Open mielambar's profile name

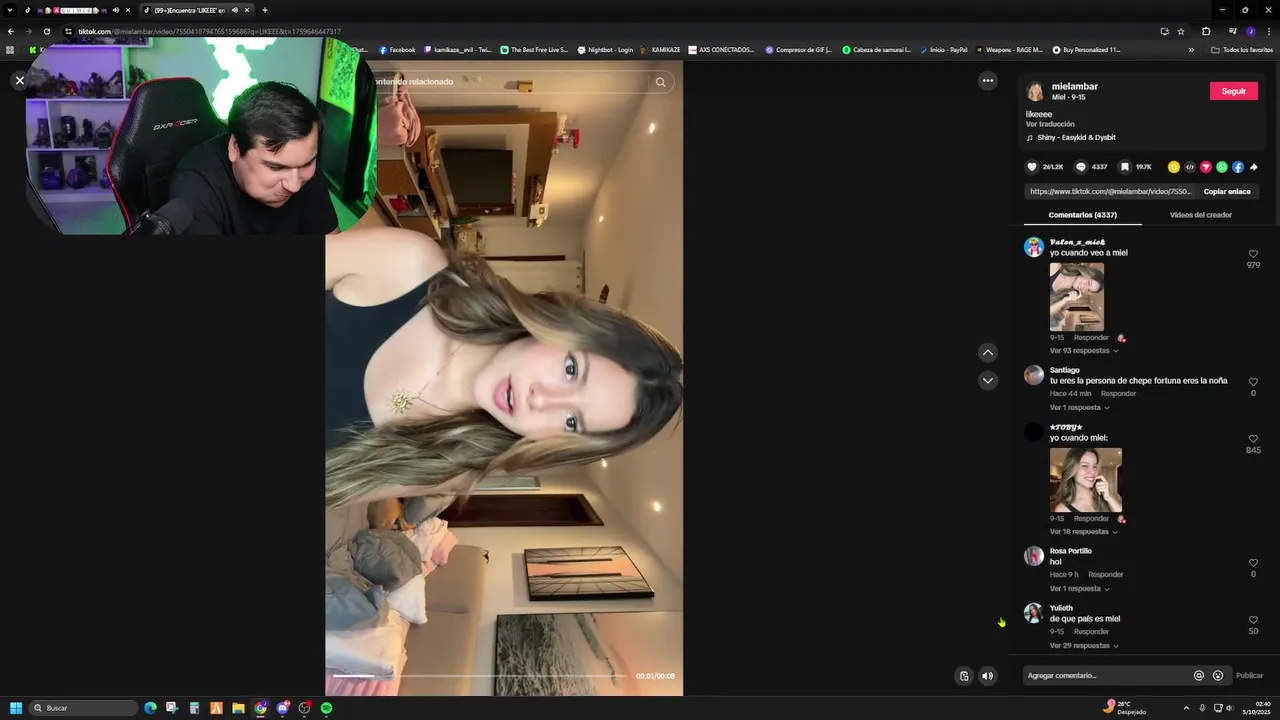click(x=1075, y=87)
